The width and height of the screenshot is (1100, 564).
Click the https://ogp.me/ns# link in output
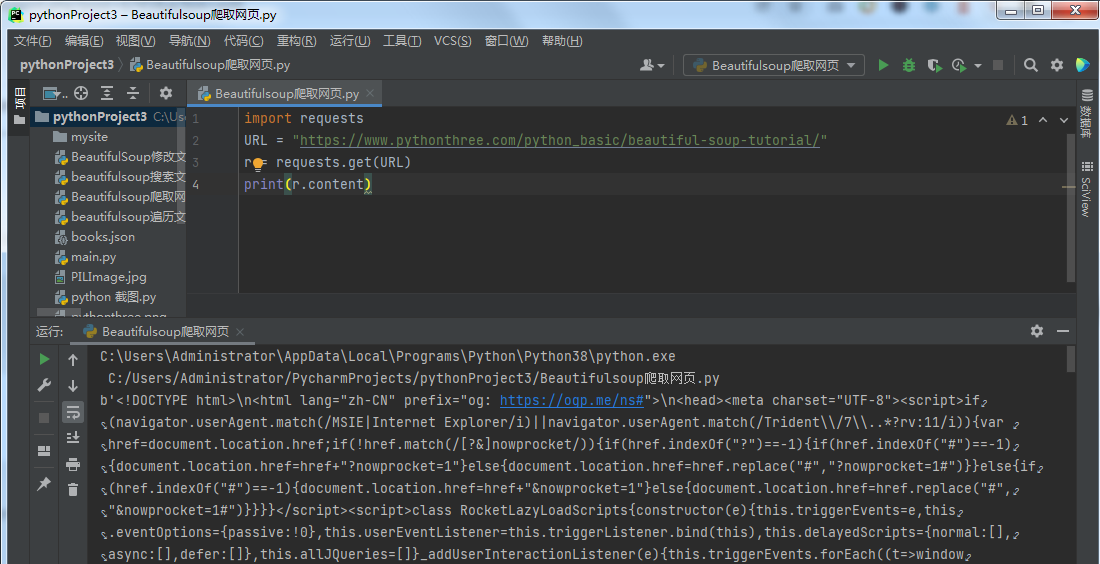pyautogui.click(x=572, y=401)
